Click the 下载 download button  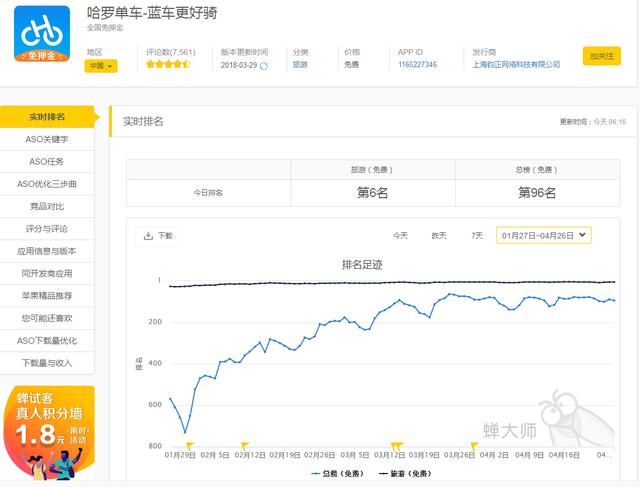(158, 236)
